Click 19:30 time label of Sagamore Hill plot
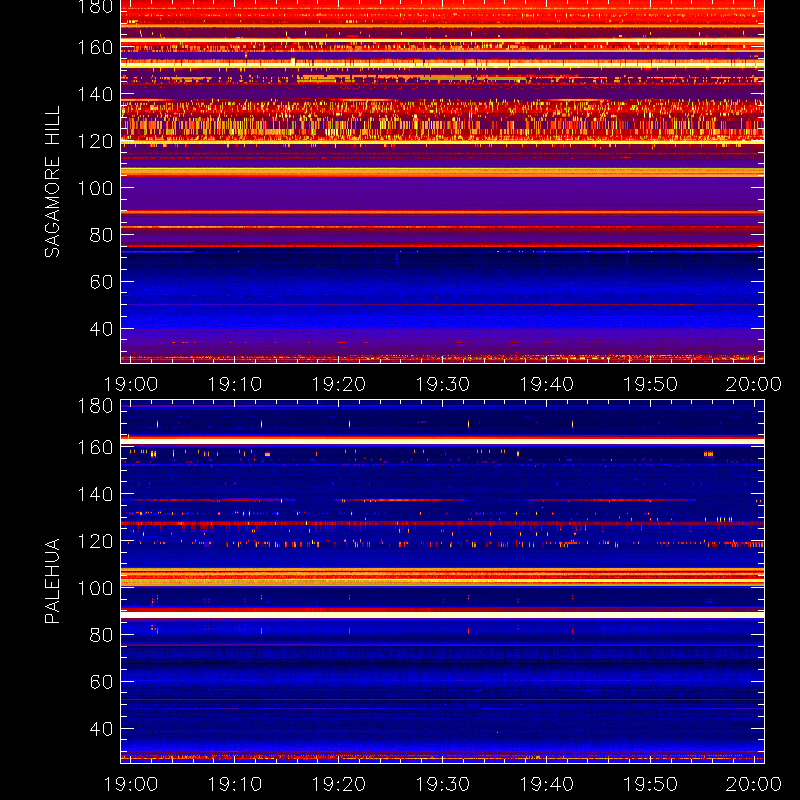 point(442,384)
